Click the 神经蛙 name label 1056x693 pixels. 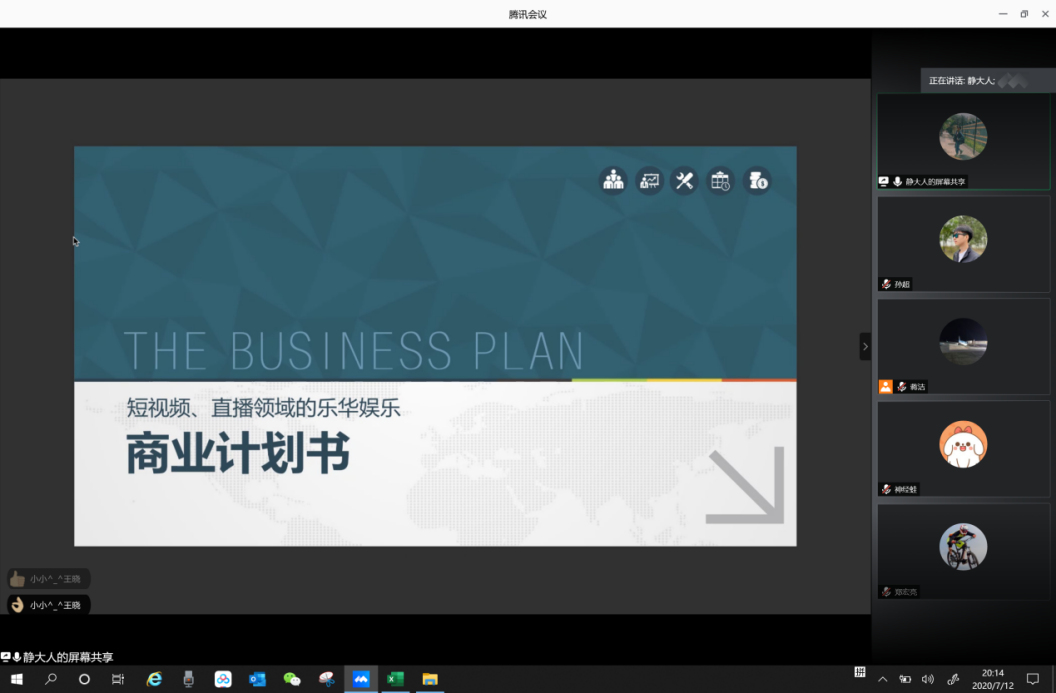[x=906, y=490]
